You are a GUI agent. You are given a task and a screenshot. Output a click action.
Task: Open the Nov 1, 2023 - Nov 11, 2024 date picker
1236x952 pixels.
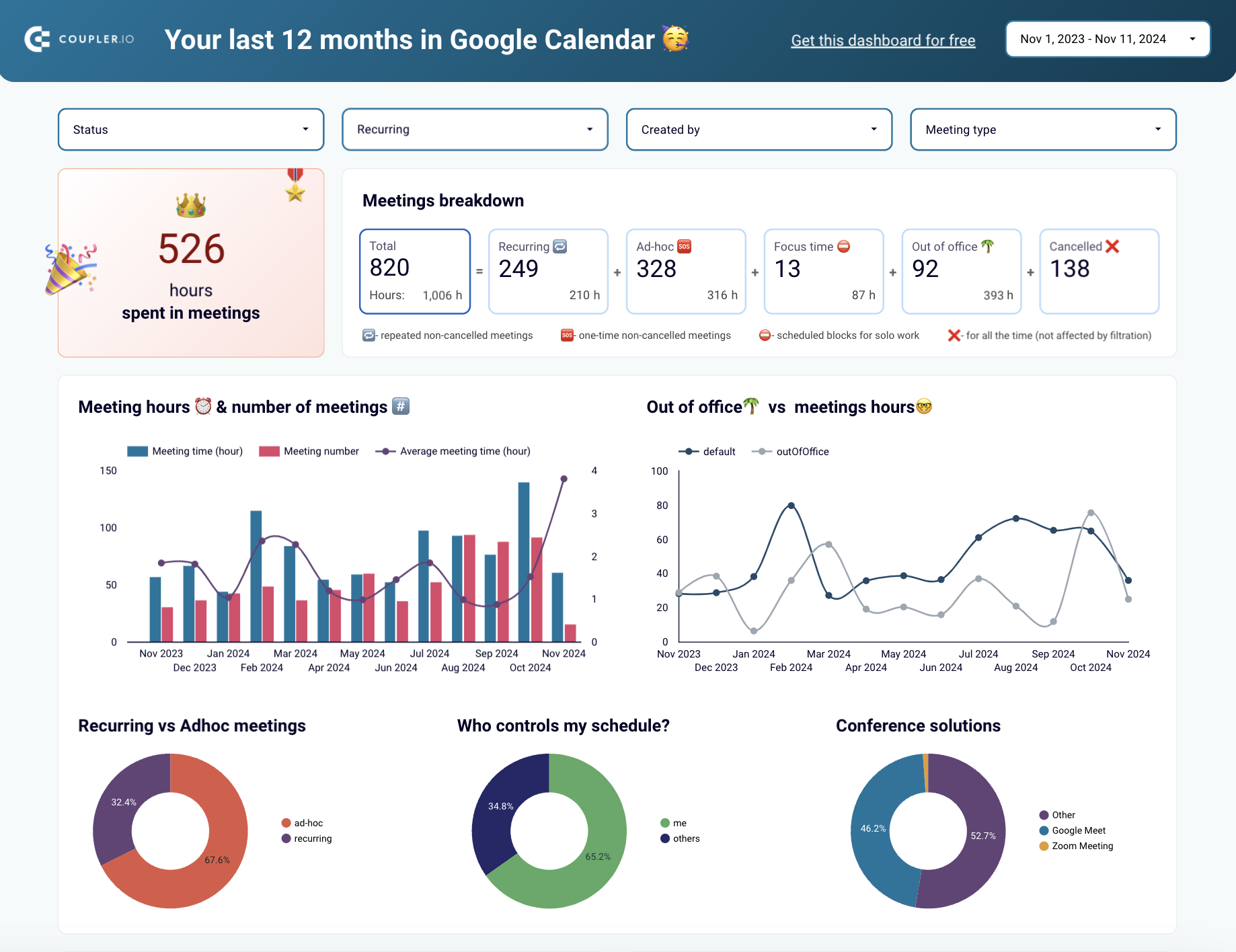click(x=1107, y=38)
